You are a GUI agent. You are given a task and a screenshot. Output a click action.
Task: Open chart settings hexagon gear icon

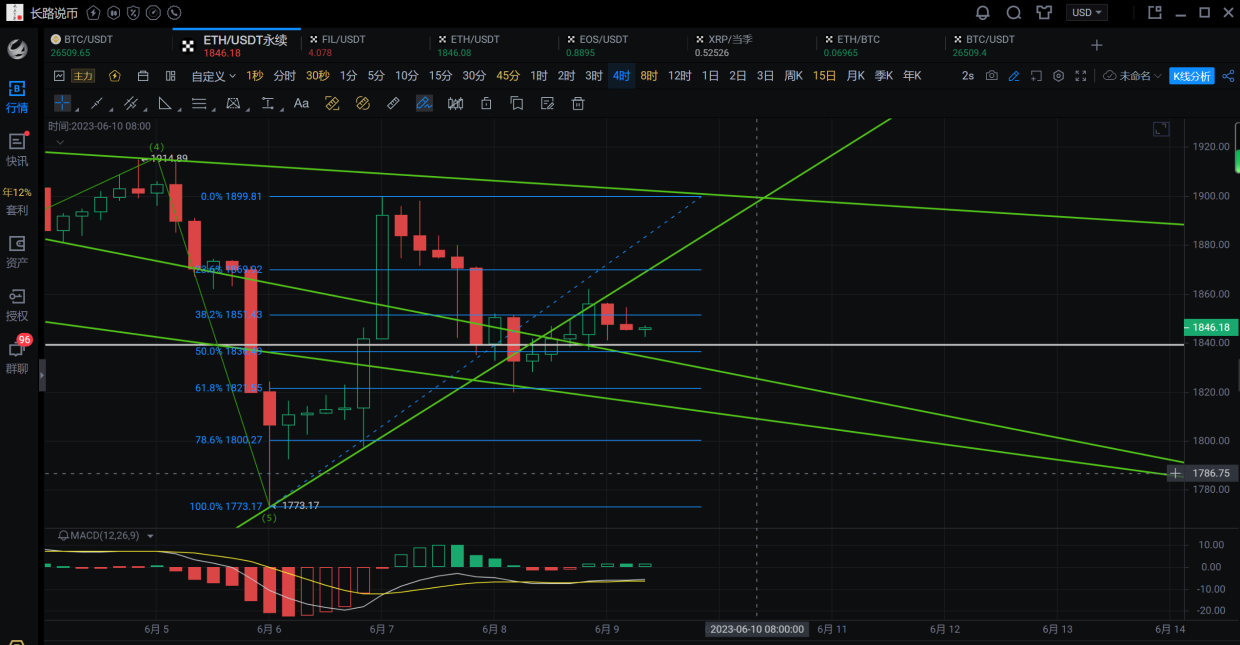click(x=1058, y=76)
